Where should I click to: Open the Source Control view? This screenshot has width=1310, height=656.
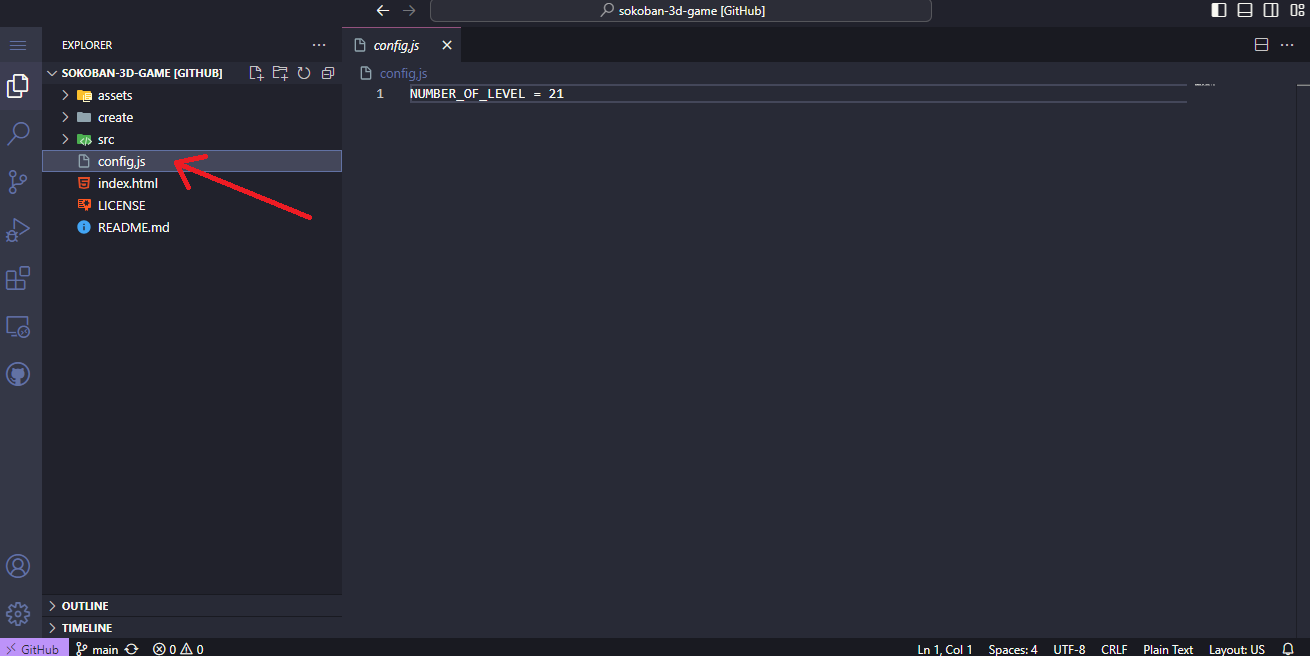18,182
